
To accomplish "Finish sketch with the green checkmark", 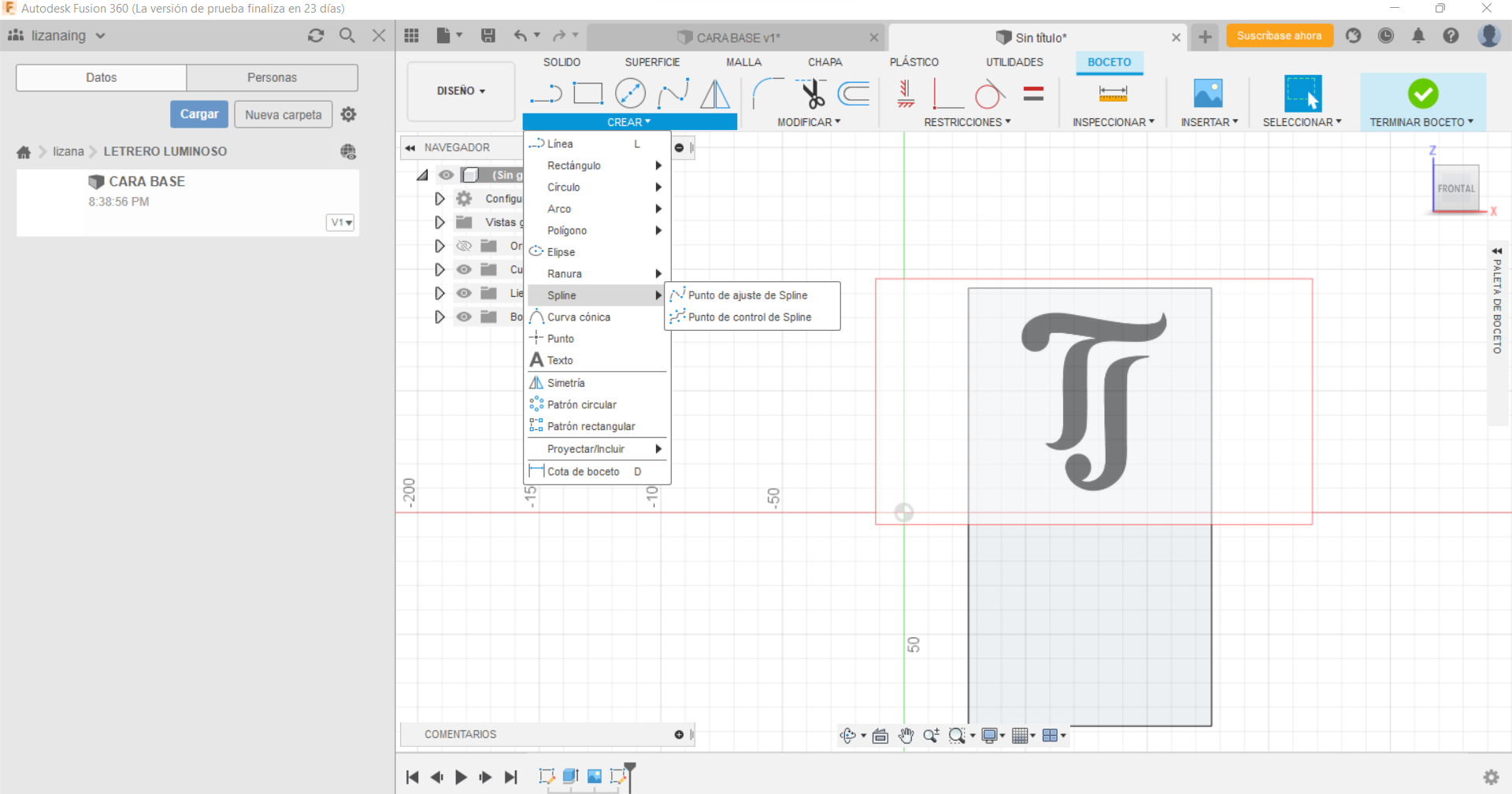I will click(x=1423, y=94).
